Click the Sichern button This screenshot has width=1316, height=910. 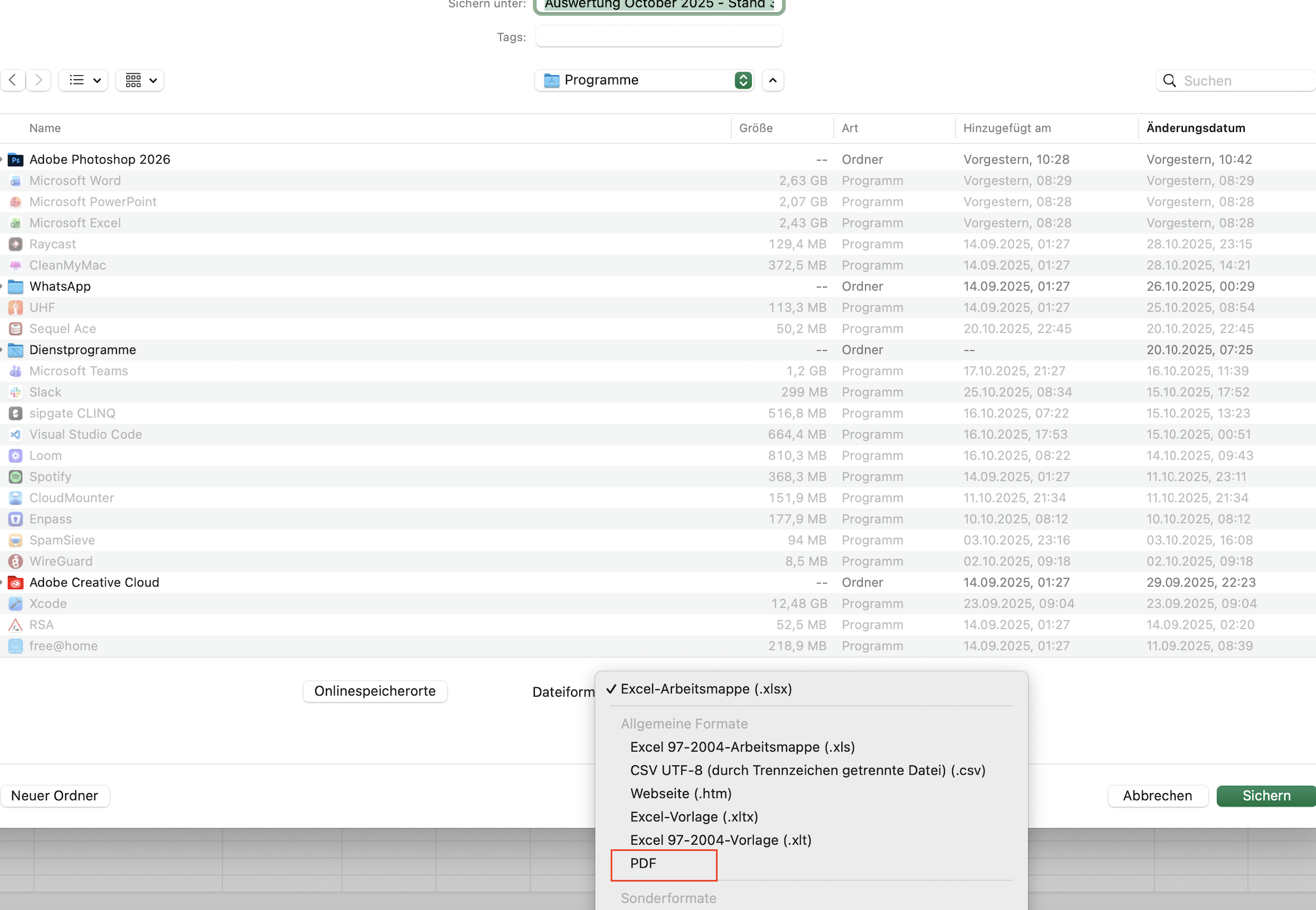click(x=1266, y=796)
